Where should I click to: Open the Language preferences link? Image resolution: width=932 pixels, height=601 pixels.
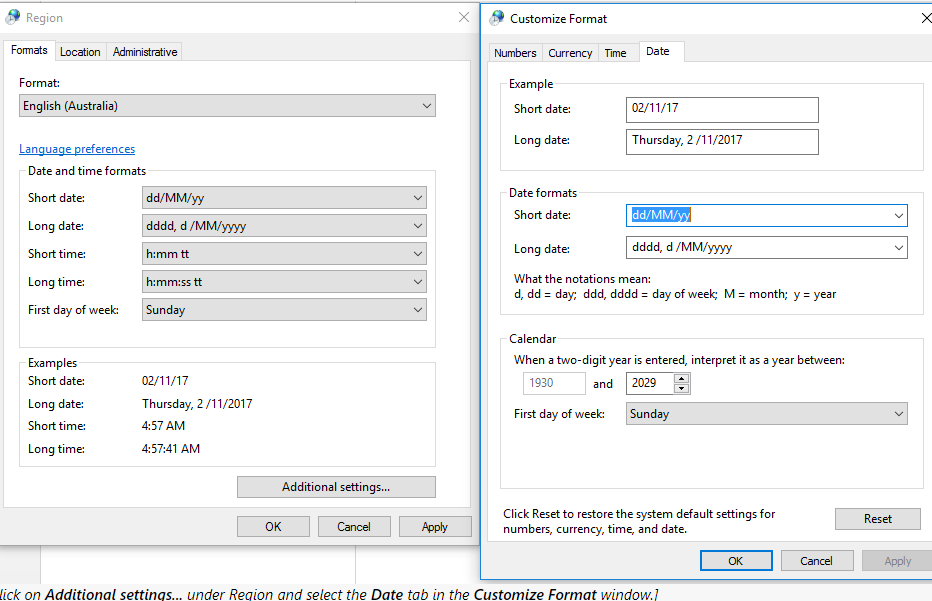pyautogui.click(x=77, y=149)
